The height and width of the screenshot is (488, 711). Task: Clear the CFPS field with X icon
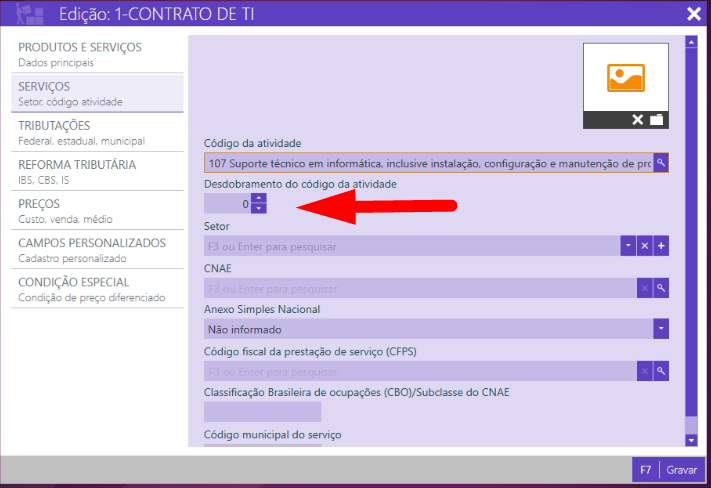point(644,371)
